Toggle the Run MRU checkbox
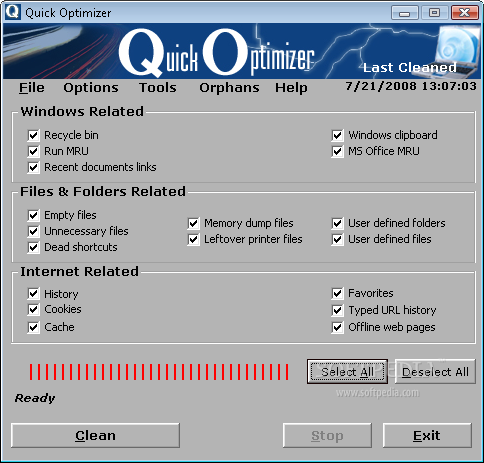This screenshot has width=484, height=463. [x=33, y=151]
